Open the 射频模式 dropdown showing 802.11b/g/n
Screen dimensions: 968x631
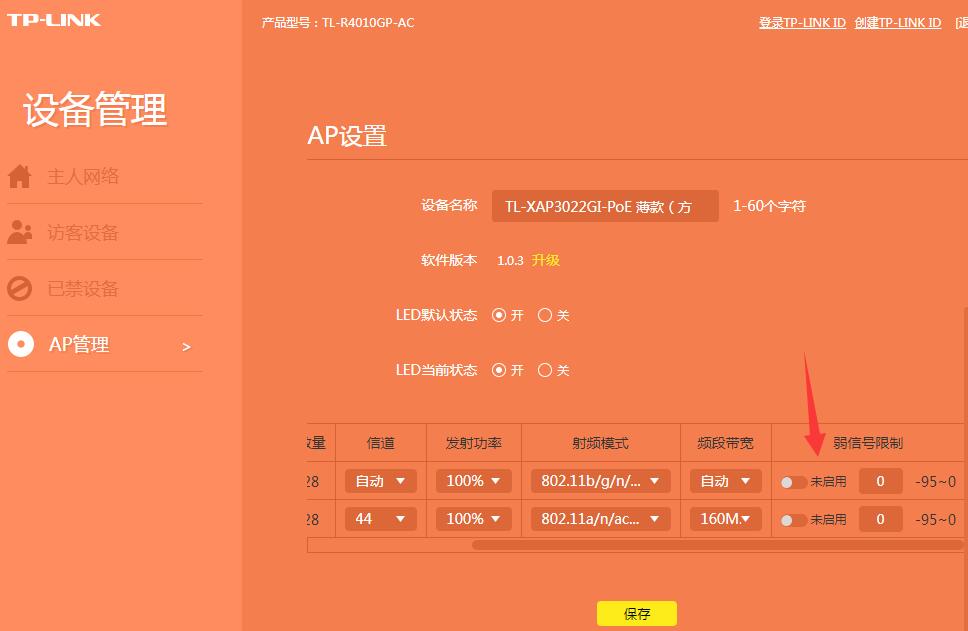click(x=601, y=481)
